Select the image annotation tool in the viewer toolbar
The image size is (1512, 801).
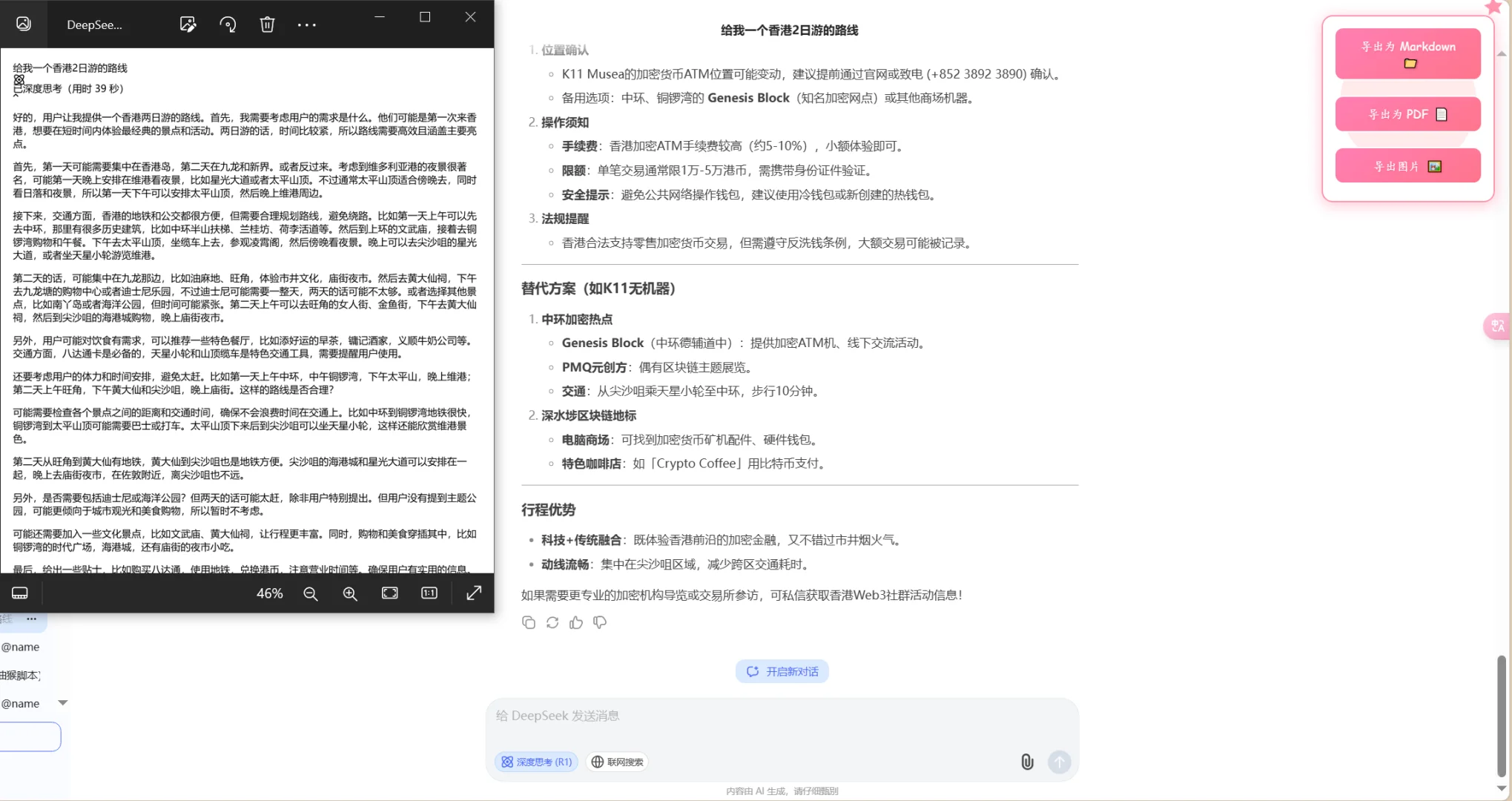pos(188,24)
